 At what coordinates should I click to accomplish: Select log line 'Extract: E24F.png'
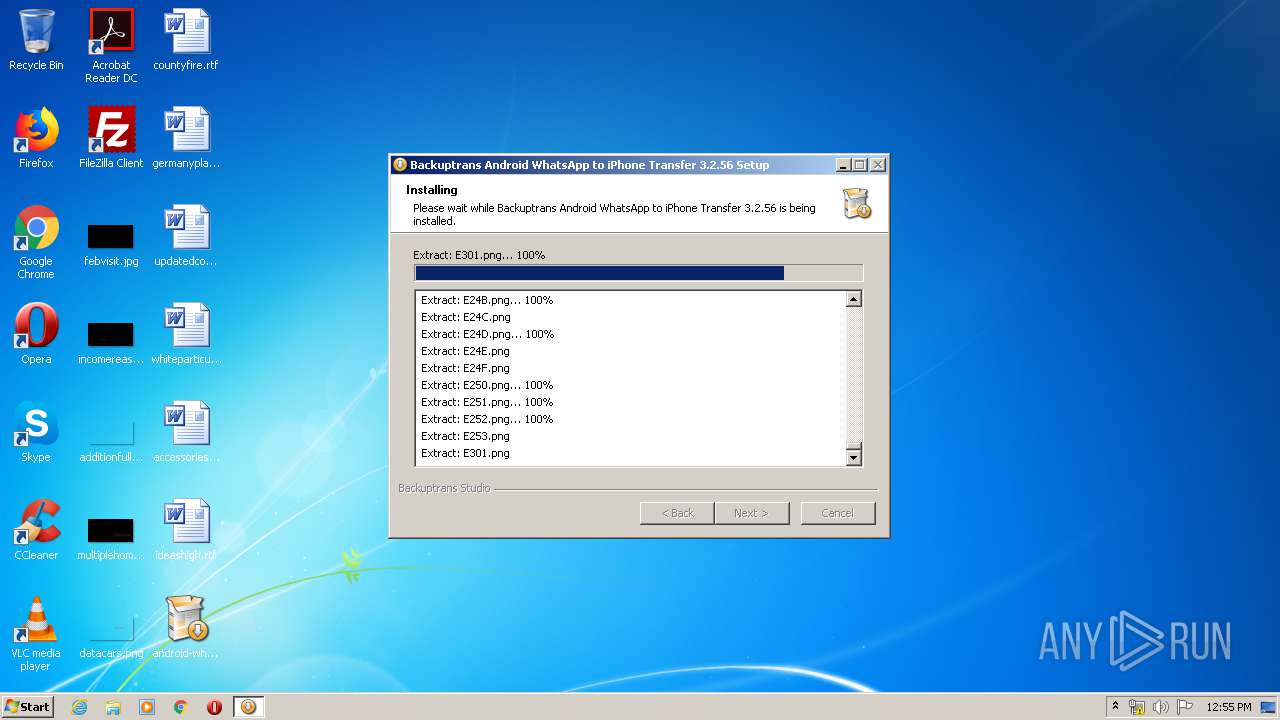(465, 368)
